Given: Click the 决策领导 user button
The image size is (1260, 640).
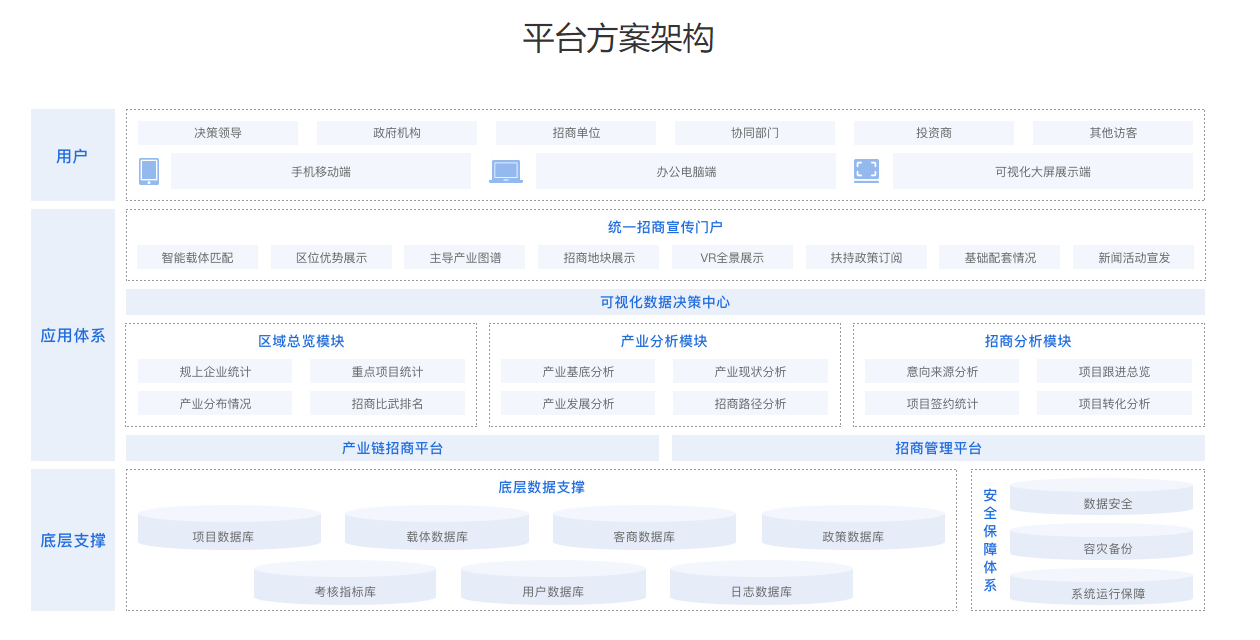Looking at the screenshot, I should coord(218,133).
